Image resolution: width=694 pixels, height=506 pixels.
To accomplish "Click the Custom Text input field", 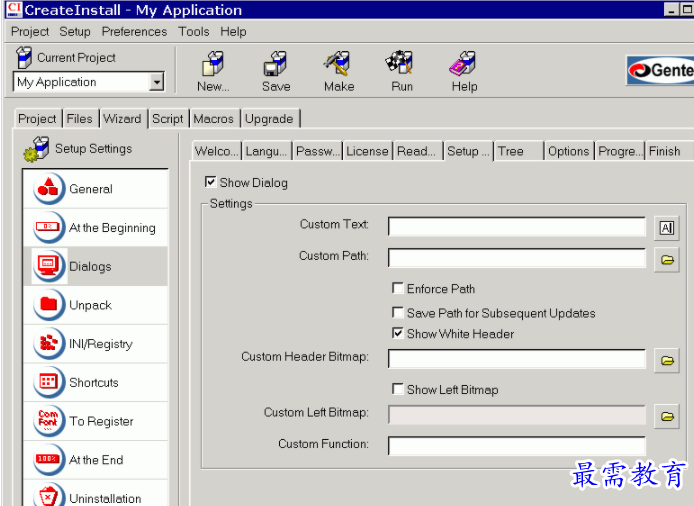I will pos(517,227).
